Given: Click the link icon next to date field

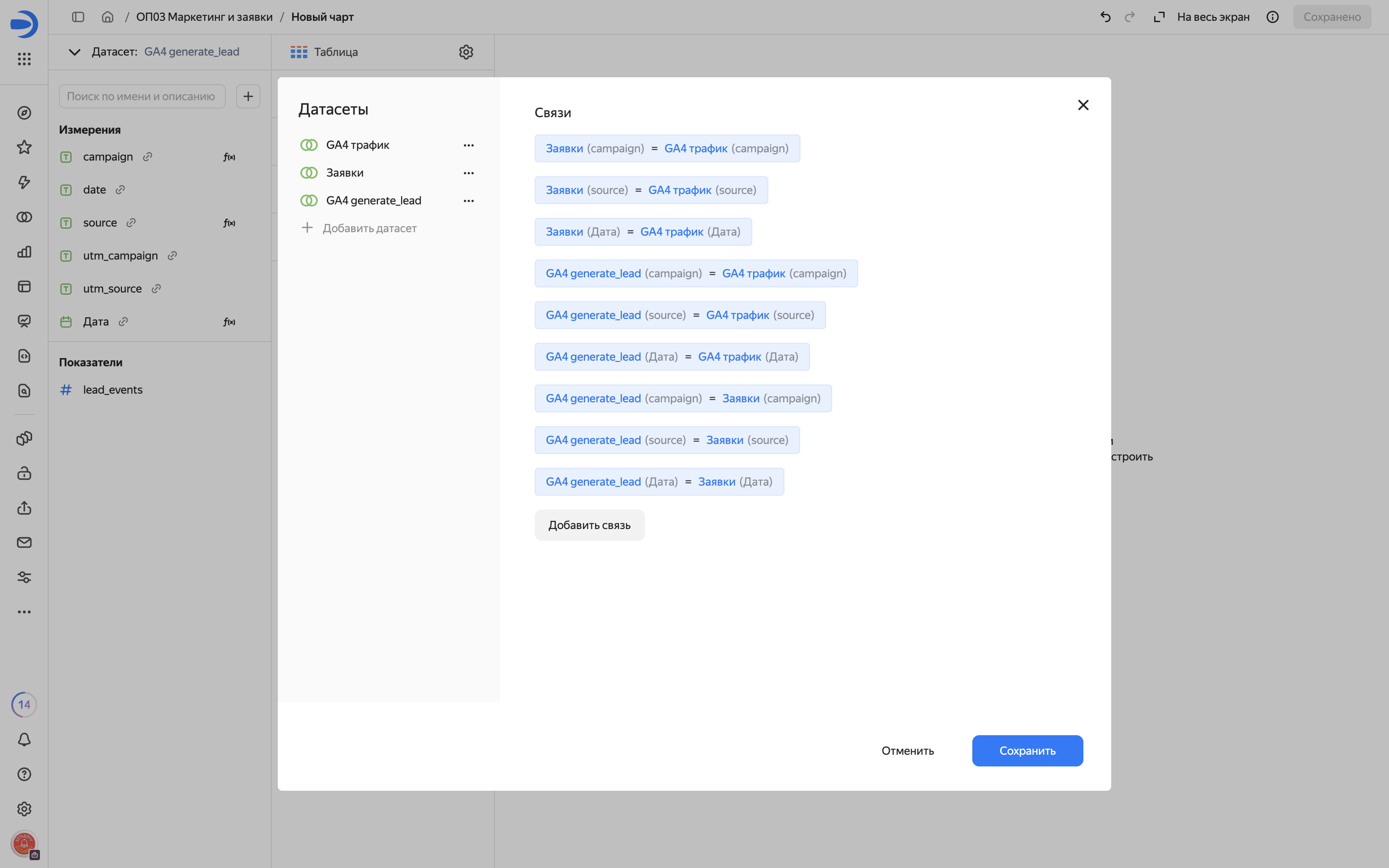Looking at the screenshot, I should 120,190.
